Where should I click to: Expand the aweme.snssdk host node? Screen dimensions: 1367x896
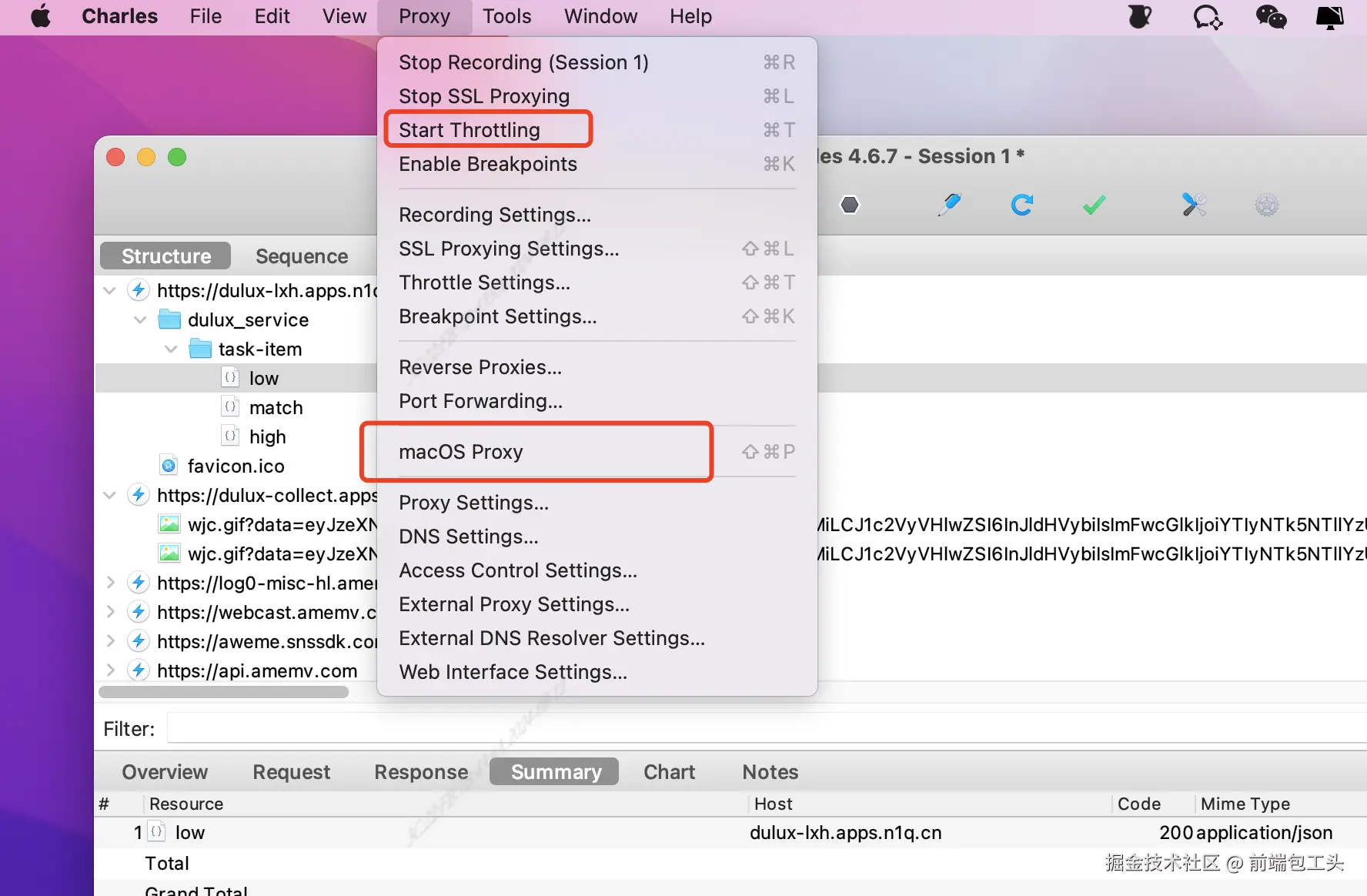tap(110, 641)
